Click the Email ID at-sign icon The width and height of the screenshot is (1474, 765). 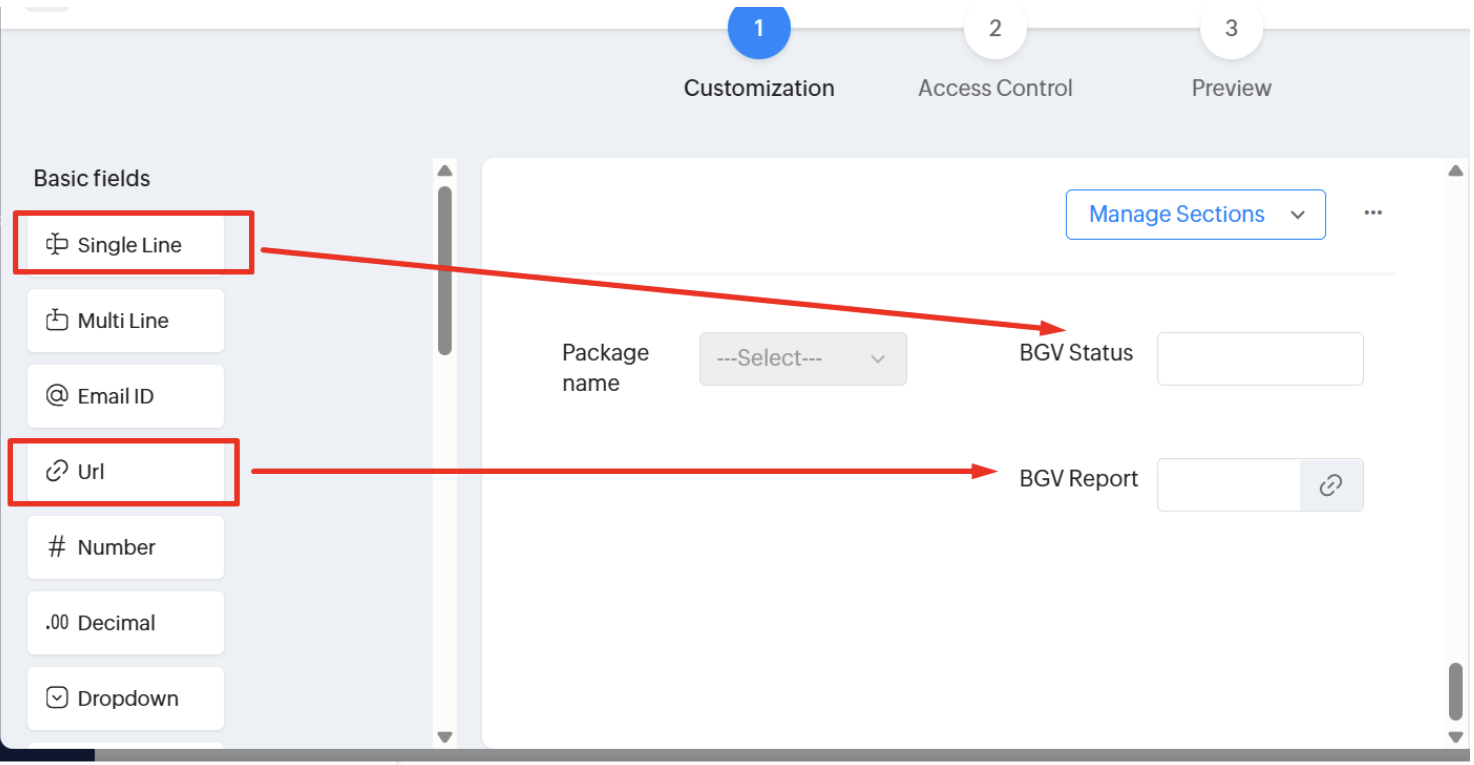(x=57, y=396)
